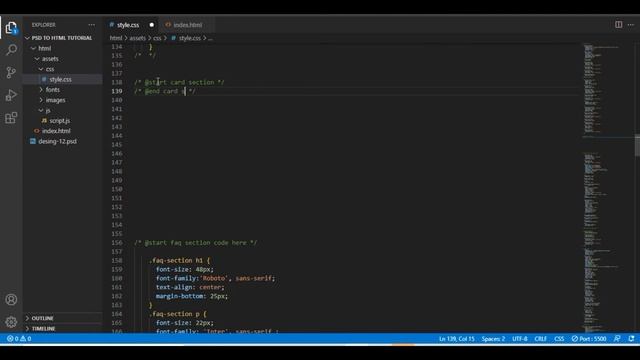Click the font-family 'Roboto' line
Screen dimensions: 640x360
(216, 278)
